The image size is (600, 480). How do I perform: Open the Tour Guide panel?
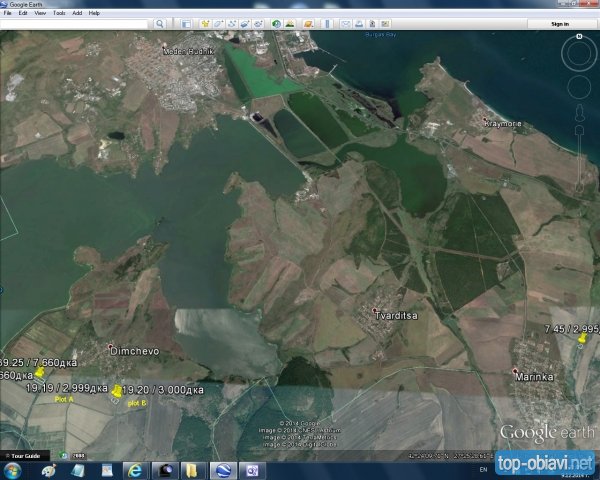(x=25, y=456)
